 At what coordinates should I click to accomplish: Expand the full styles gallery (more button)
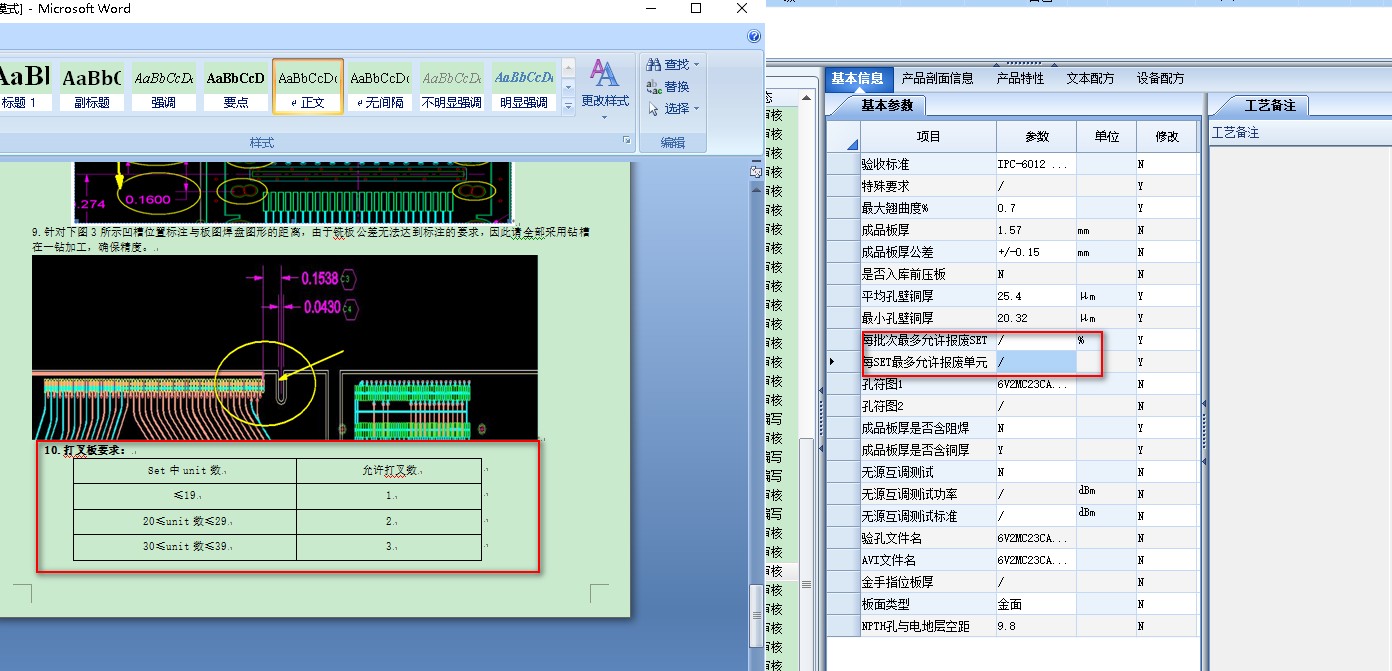[x=568, y=104]
